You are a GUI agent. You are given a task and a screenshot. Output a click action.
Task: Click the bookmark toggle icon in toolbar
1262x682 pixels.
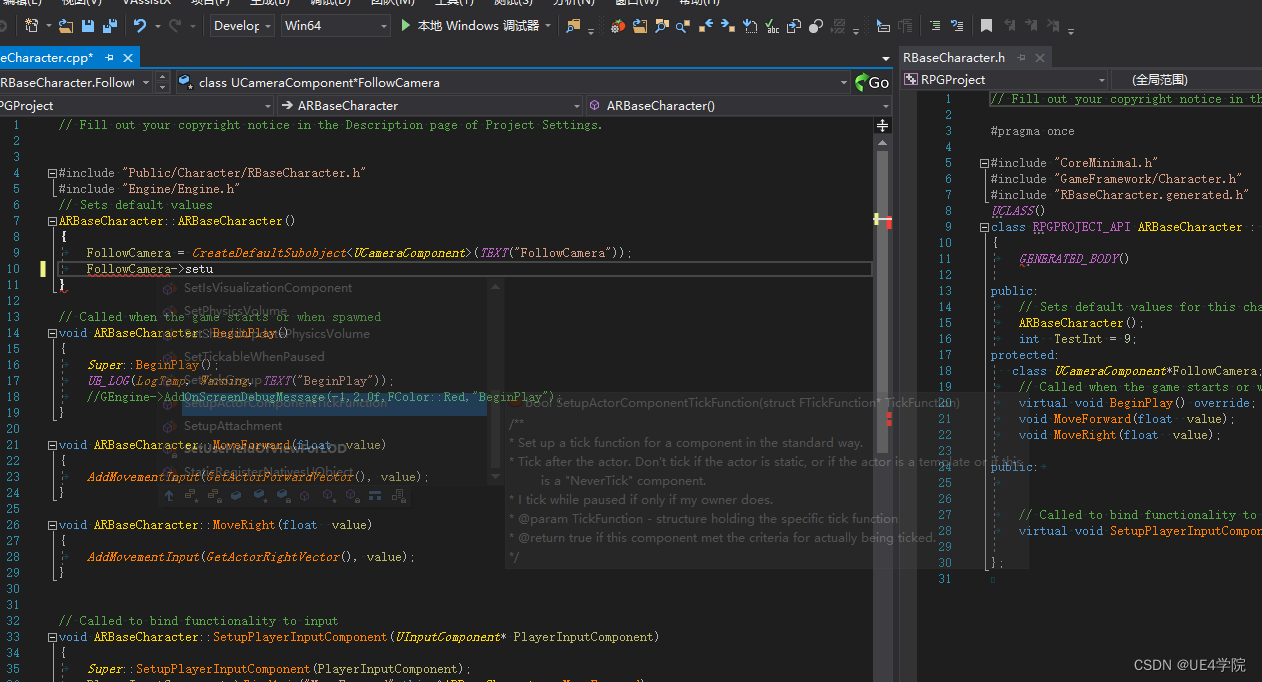[986, 26]
